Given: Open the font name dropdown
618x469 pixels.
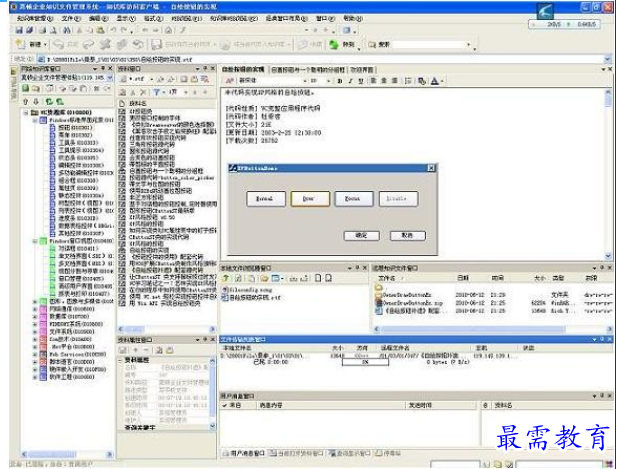Looking at the screenshot, I should 305,81.
